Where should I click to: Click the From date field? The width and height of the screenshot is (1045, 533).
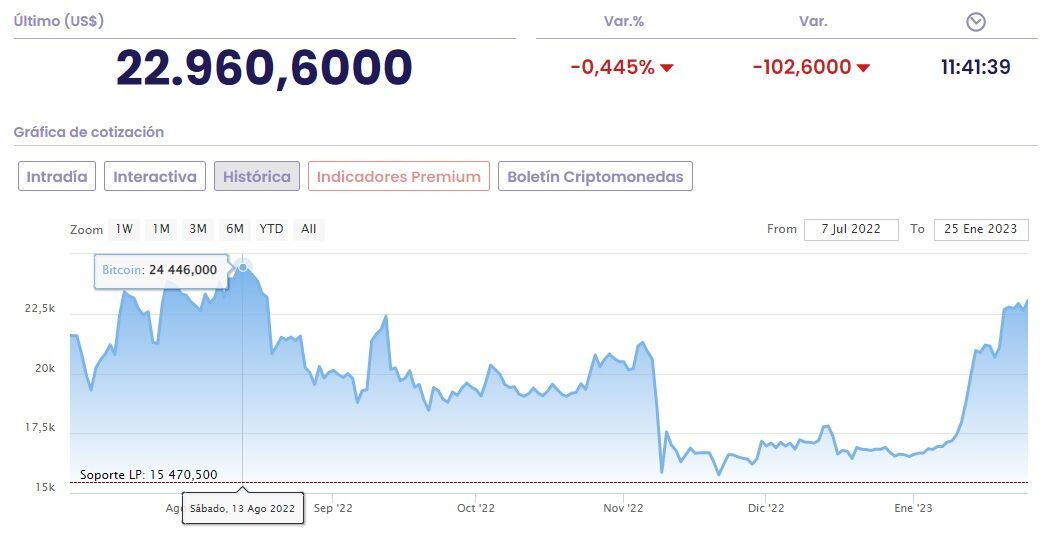tap(851, 229)
